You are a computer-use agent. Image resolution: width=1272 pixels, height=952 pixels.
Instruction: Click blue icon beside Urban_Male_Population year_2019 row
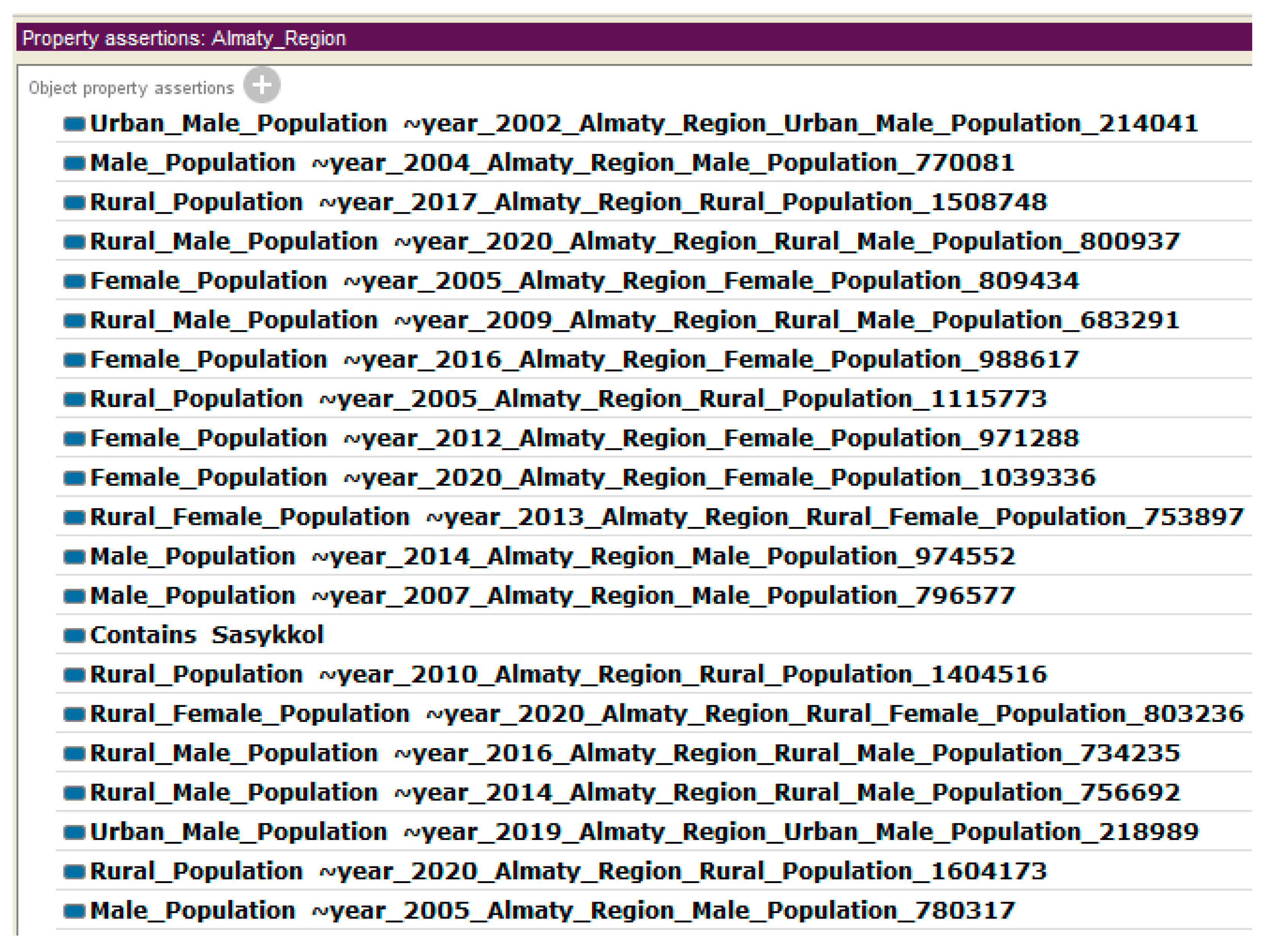[74, 832]
